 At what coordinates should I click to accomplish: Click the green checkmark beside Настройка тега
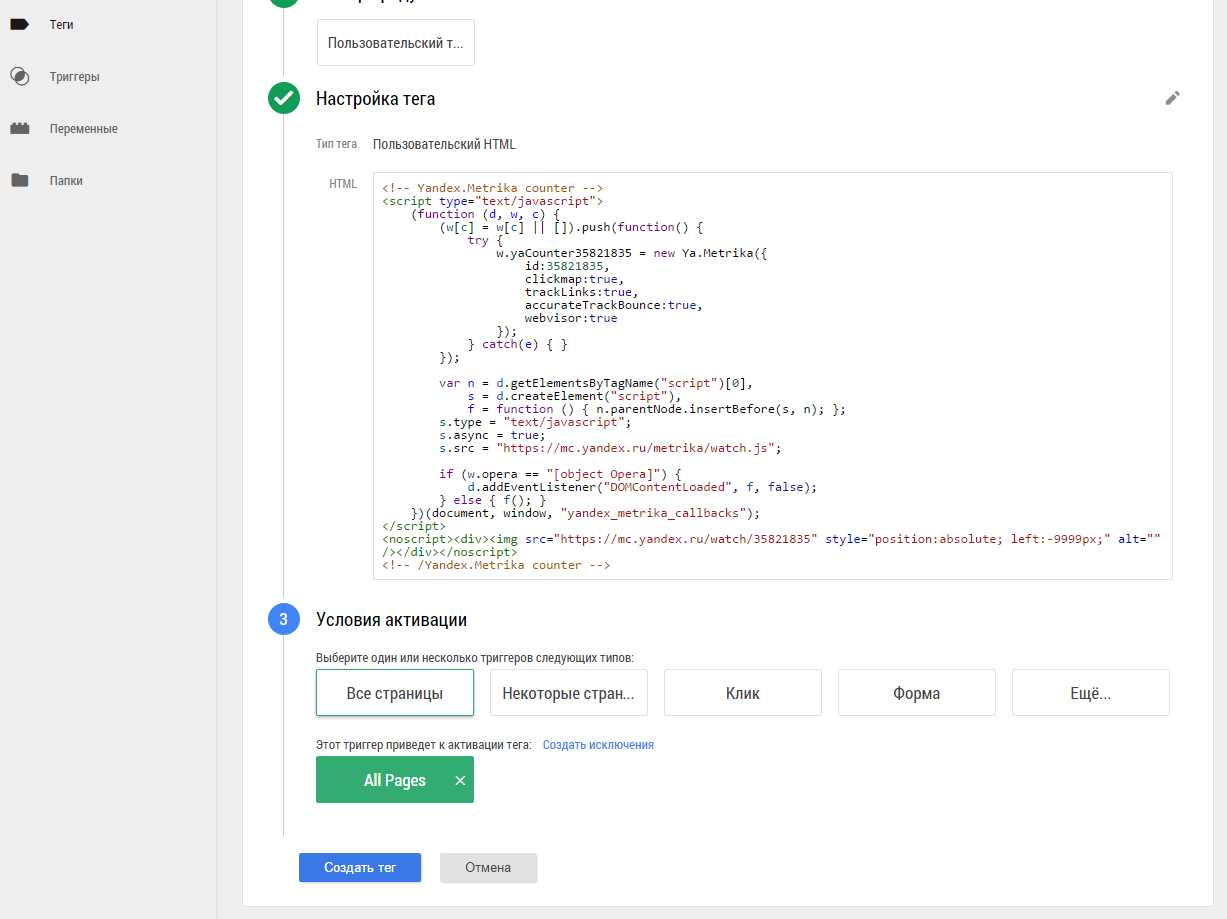(284, 98)
